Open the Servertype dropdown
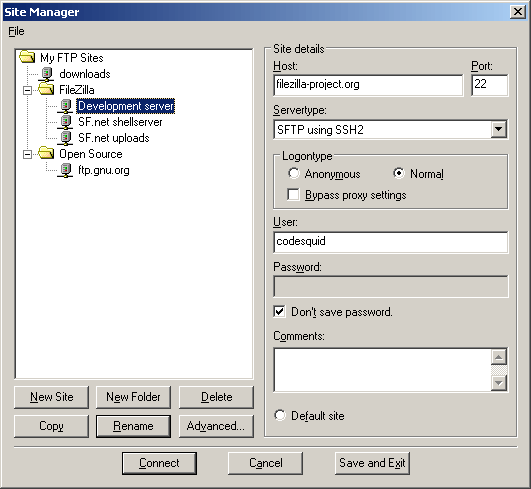 498,129
